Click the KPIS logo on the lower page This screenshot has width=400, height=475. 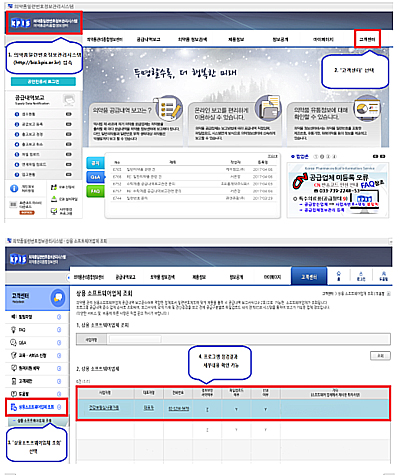[38, 259]
